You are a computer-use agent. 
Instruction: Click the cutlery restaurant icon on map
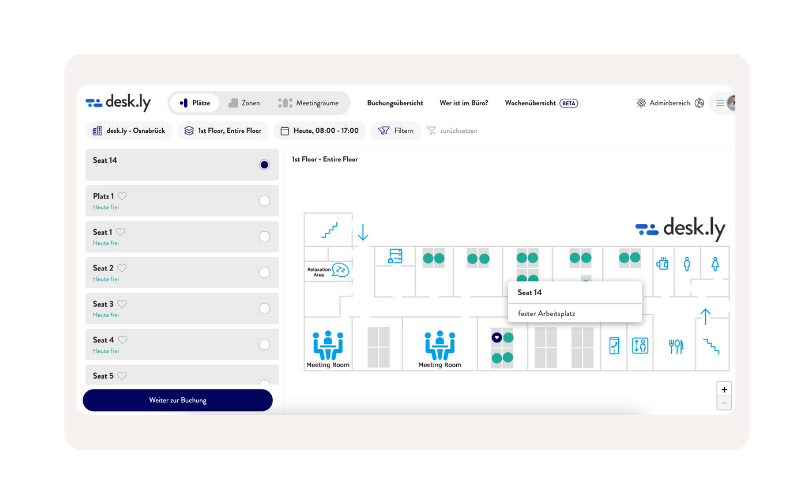[676, 347]
